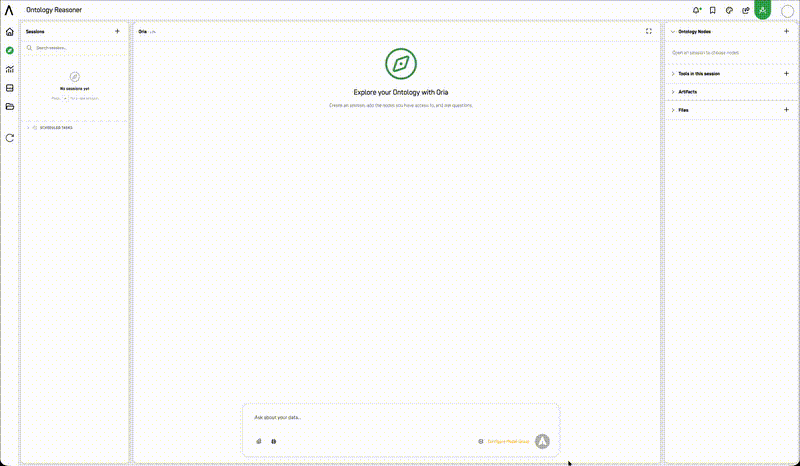Click the attachment icon in chat box
This screenshot has width=800, height=466.
click(259, 441)
